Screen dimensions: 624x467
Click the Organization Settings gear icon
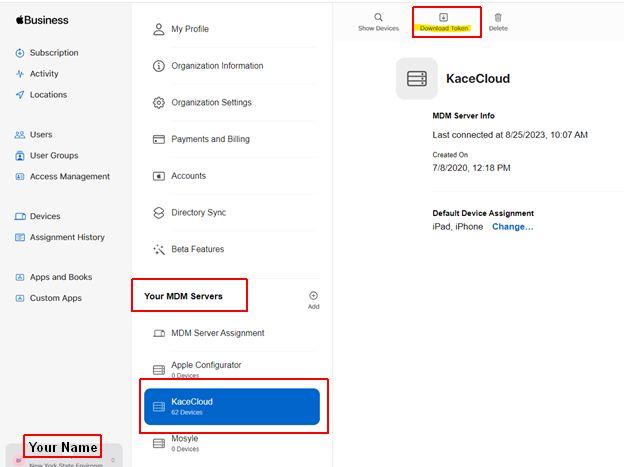[x=158, y=103]
